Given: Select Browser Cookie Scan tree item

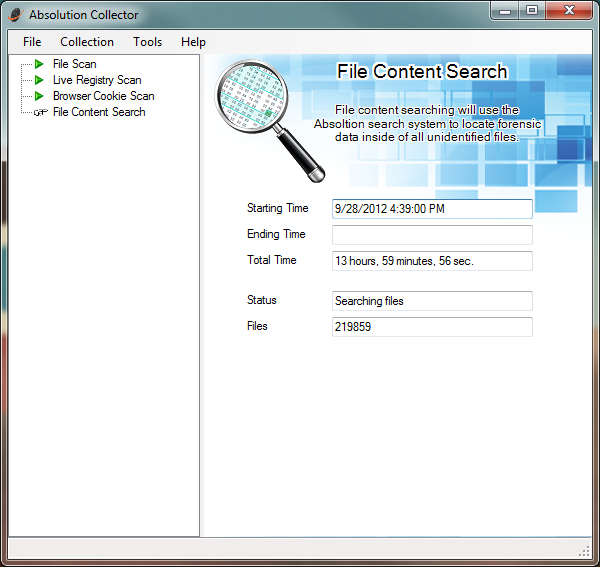Looking at the screenshot, I should (x=104, y=96).
